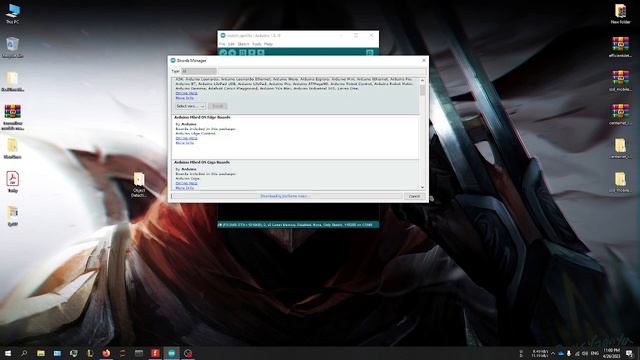The width and height of the screenshot is (640, 360).
Task: Click the taskbar Search magnifier icon
Action: click(x=24, y=353)
